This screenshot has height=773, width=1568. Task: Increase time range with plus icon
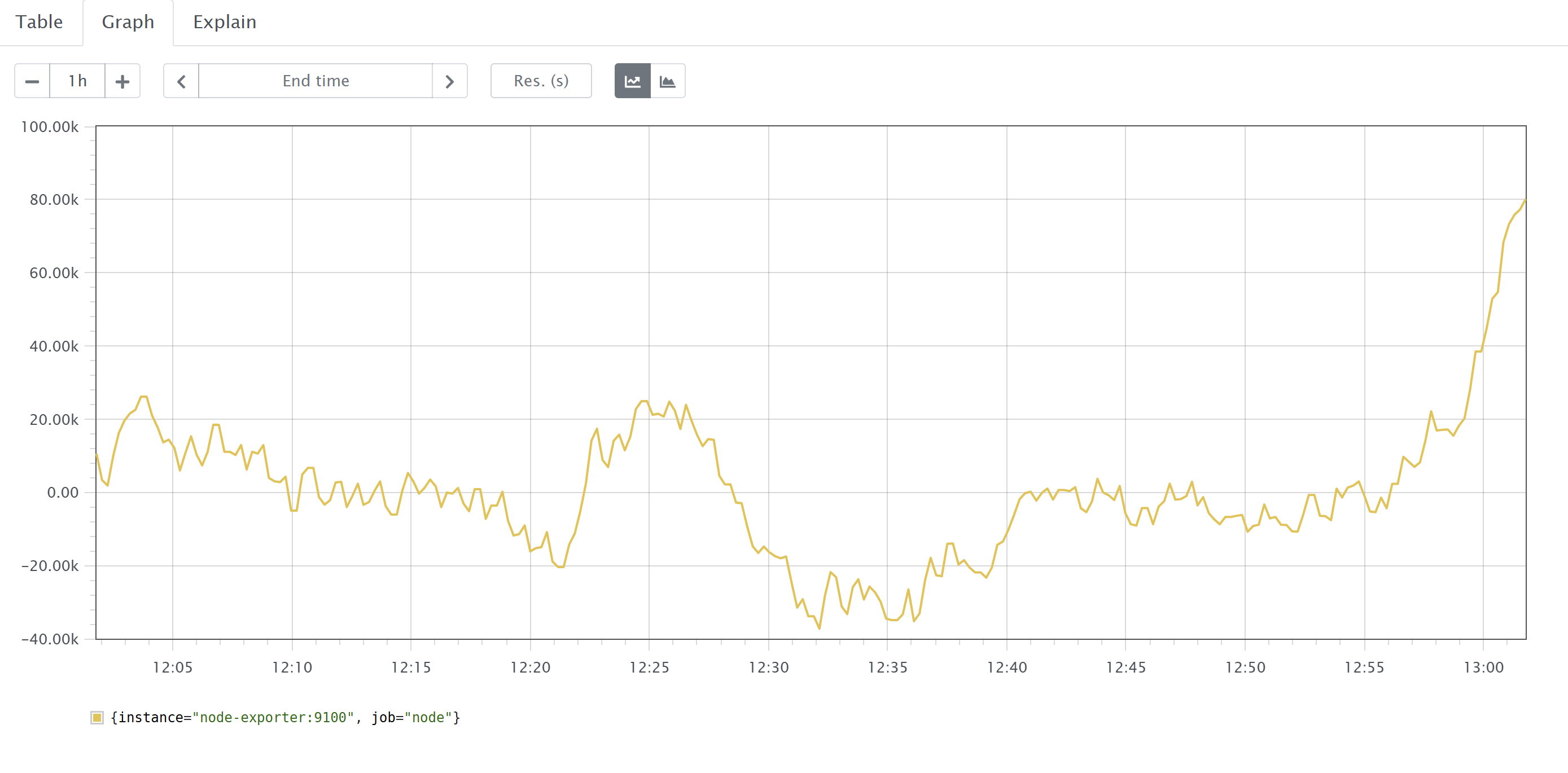122,81
